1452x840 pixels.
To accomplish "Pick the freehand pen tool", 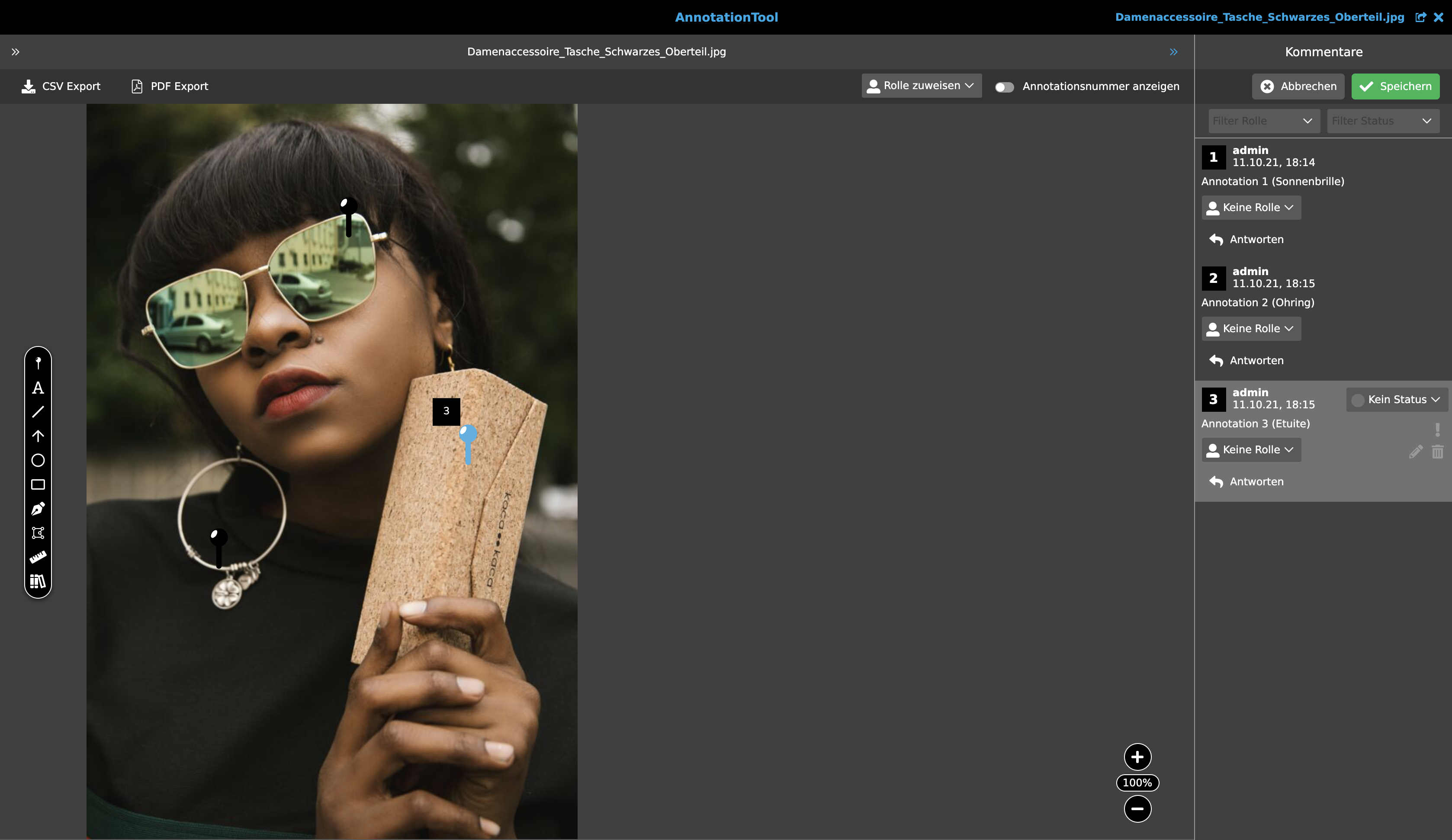I will (38, 509).
